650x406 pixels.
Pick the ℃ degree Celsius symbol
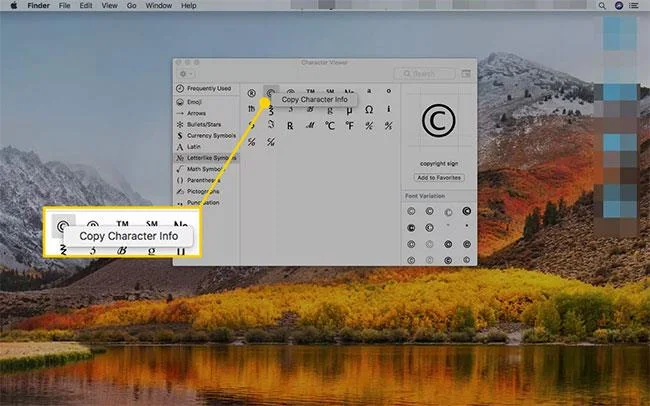click(330, 126)
